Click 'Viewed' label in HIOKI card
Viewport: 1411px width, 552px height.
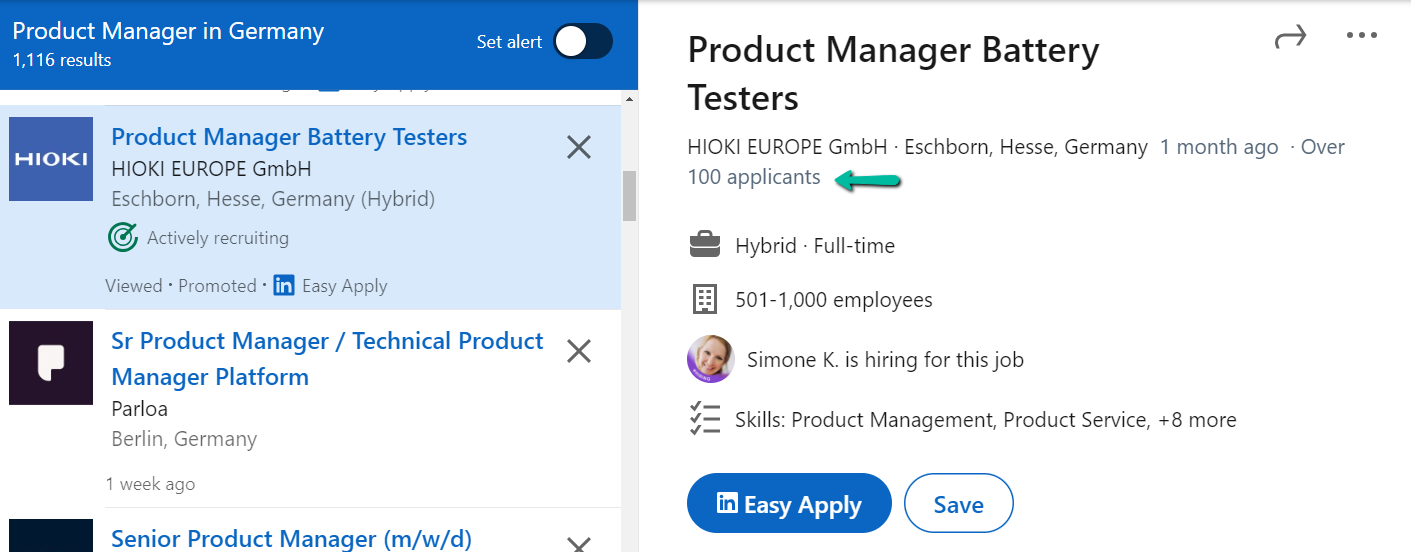(x=133, y=286)
